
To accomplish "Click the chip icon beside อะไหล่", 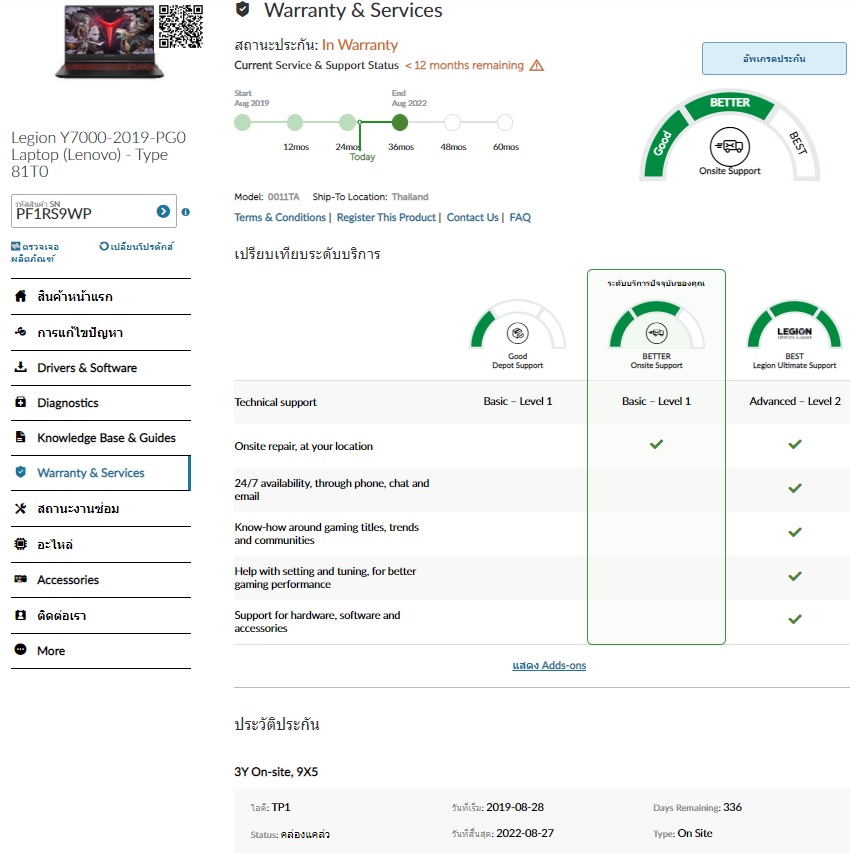I will (x=21, y=543).
